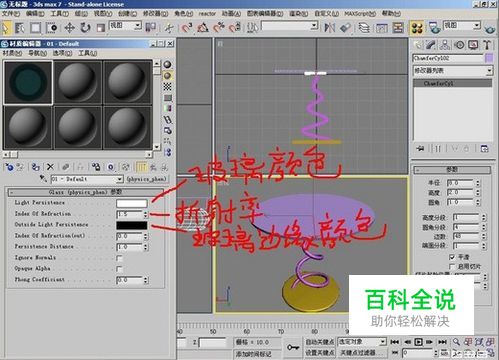The image size is (499, 360).
Task: Click the key icon in status bar
Action: [x=293, y=347]
